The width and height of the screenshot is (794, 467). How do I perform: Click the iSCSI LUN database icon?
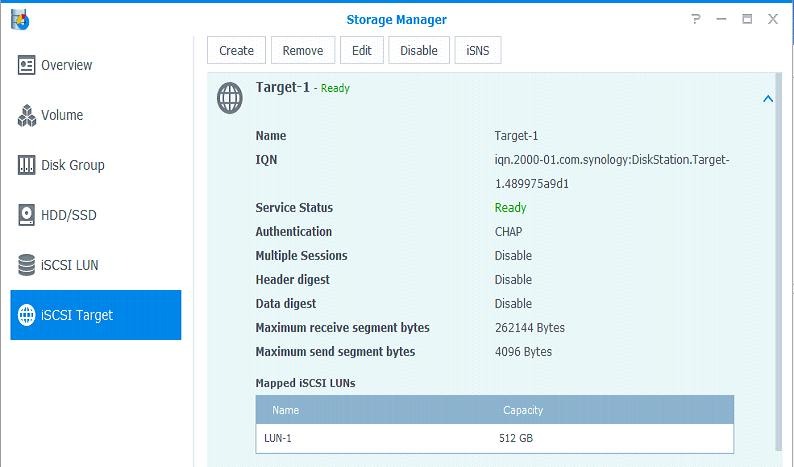point(27,265)
